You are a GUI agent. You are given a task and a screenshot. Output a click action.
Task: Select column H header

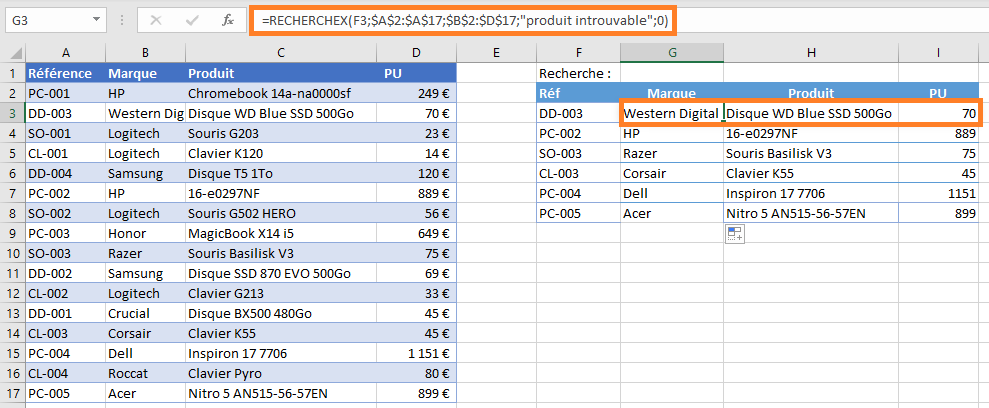point(811,53)
